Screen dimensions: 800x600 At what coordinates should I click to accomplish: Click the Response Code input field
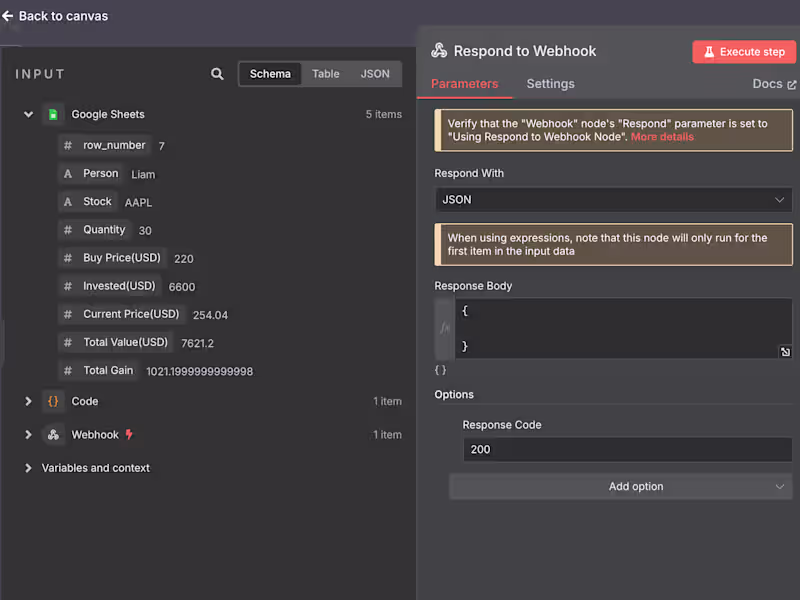(x=627, y=450)
